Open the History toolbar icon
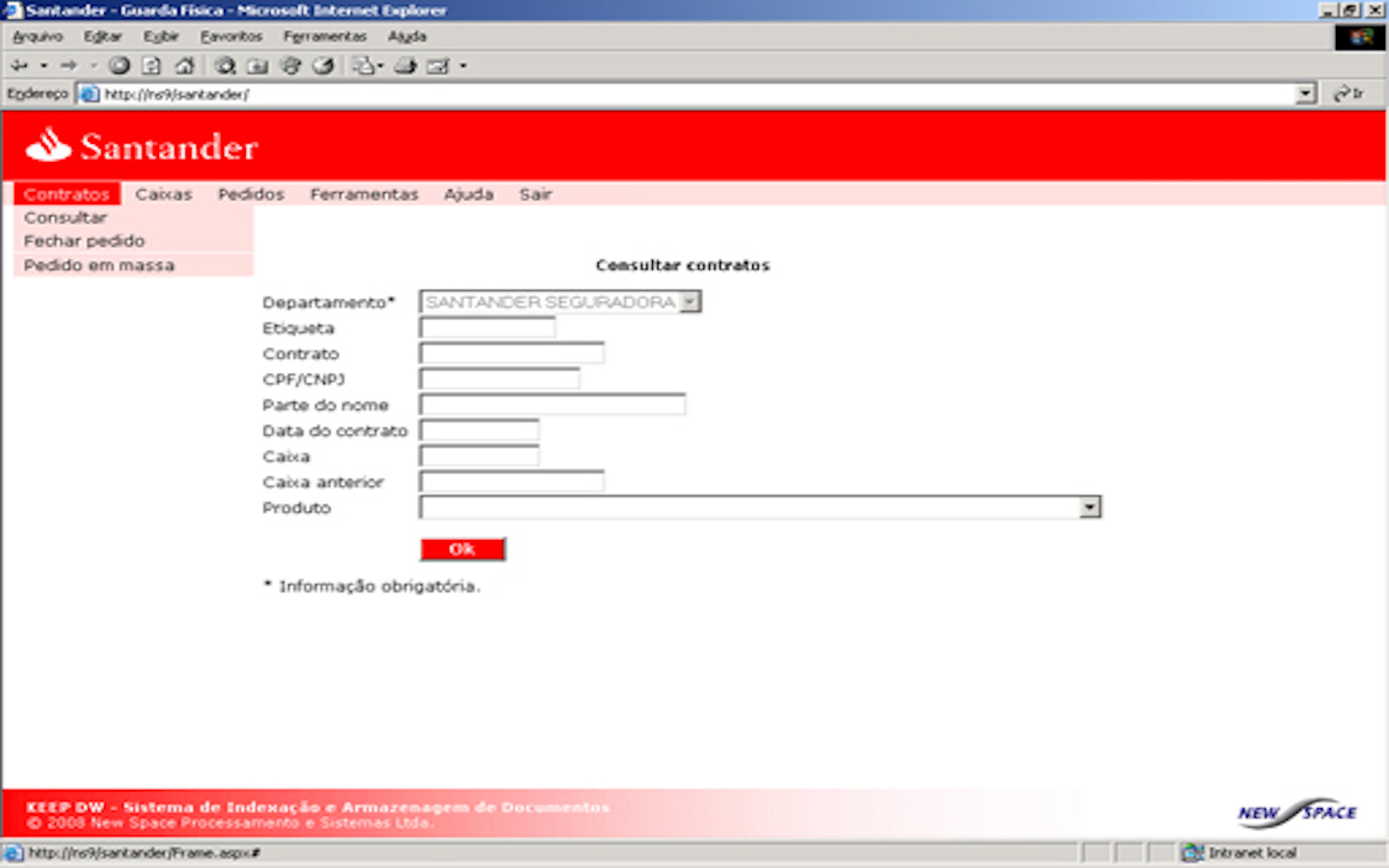 tap(323, 66)
